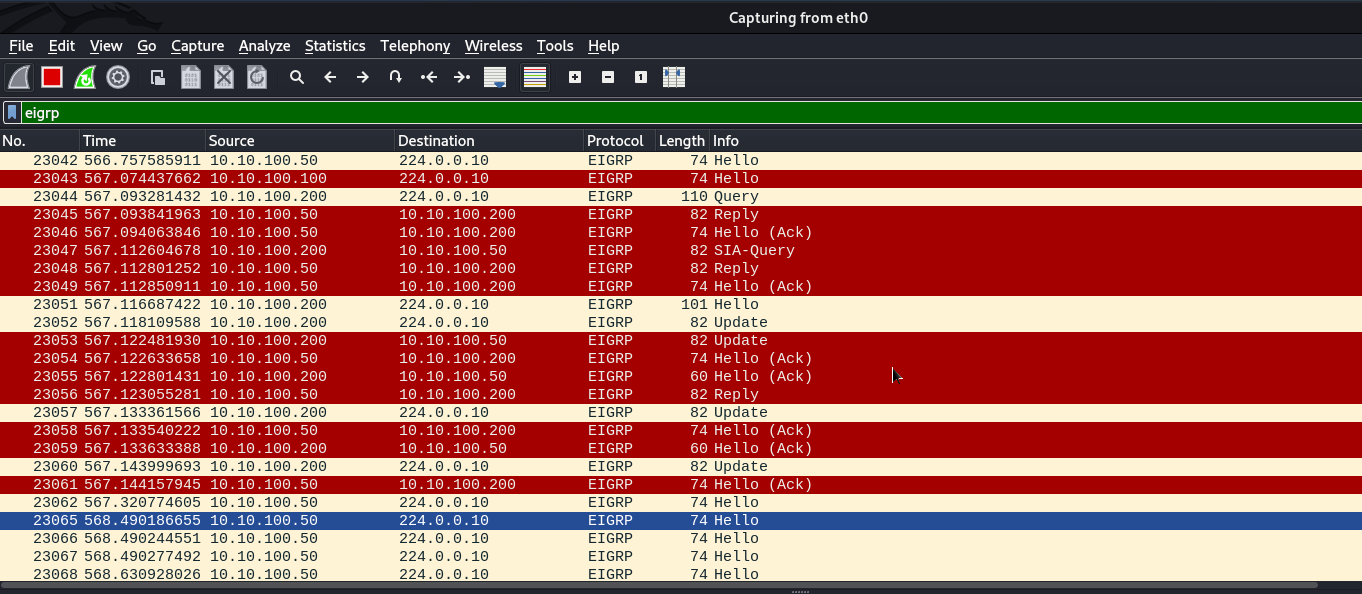Restart the current capture
The height and width of the screenshot is (594, 1362).
(85, 77)
